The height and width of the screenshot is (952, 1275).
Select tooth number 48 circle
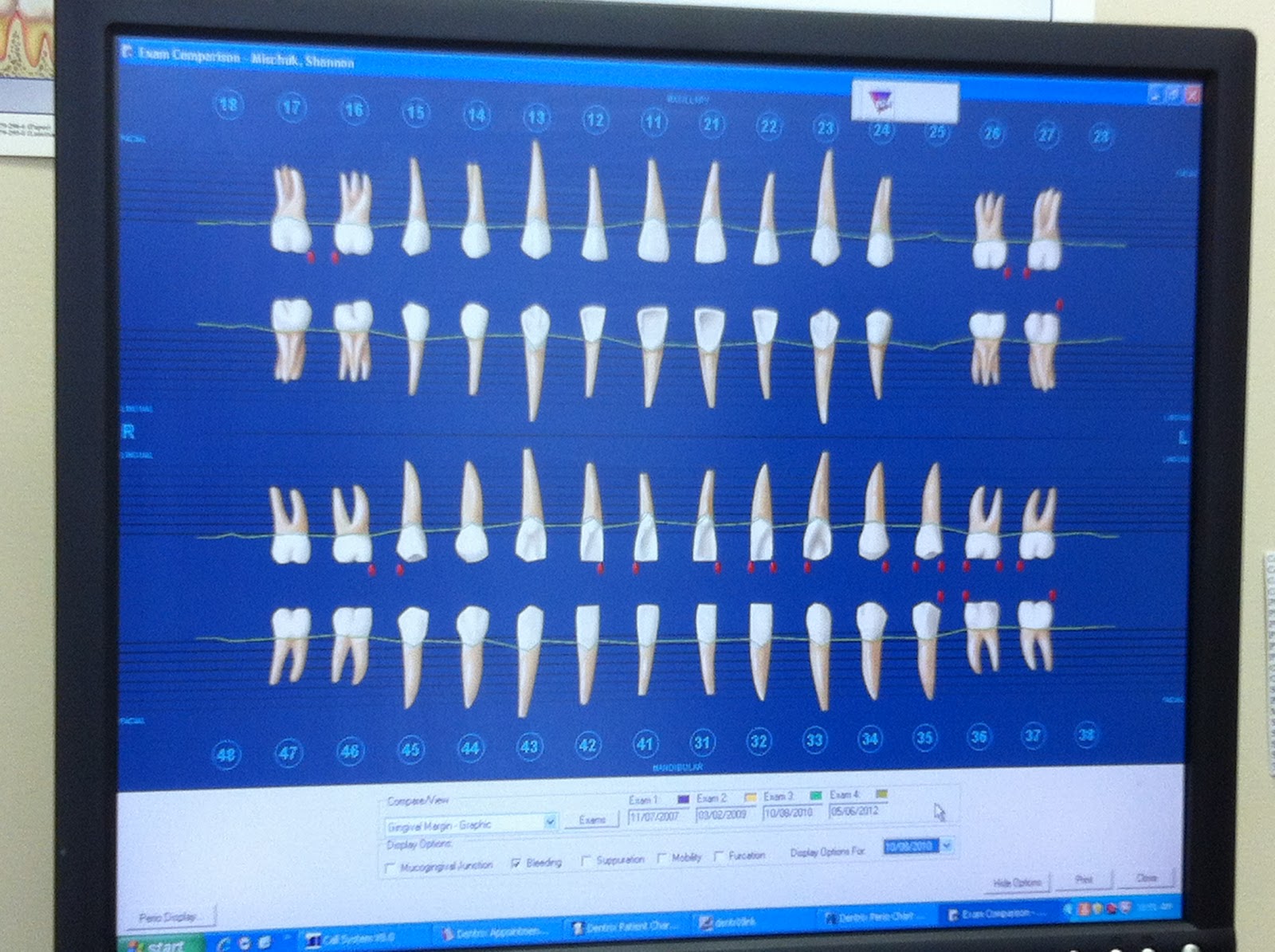(x=226, y=754)
